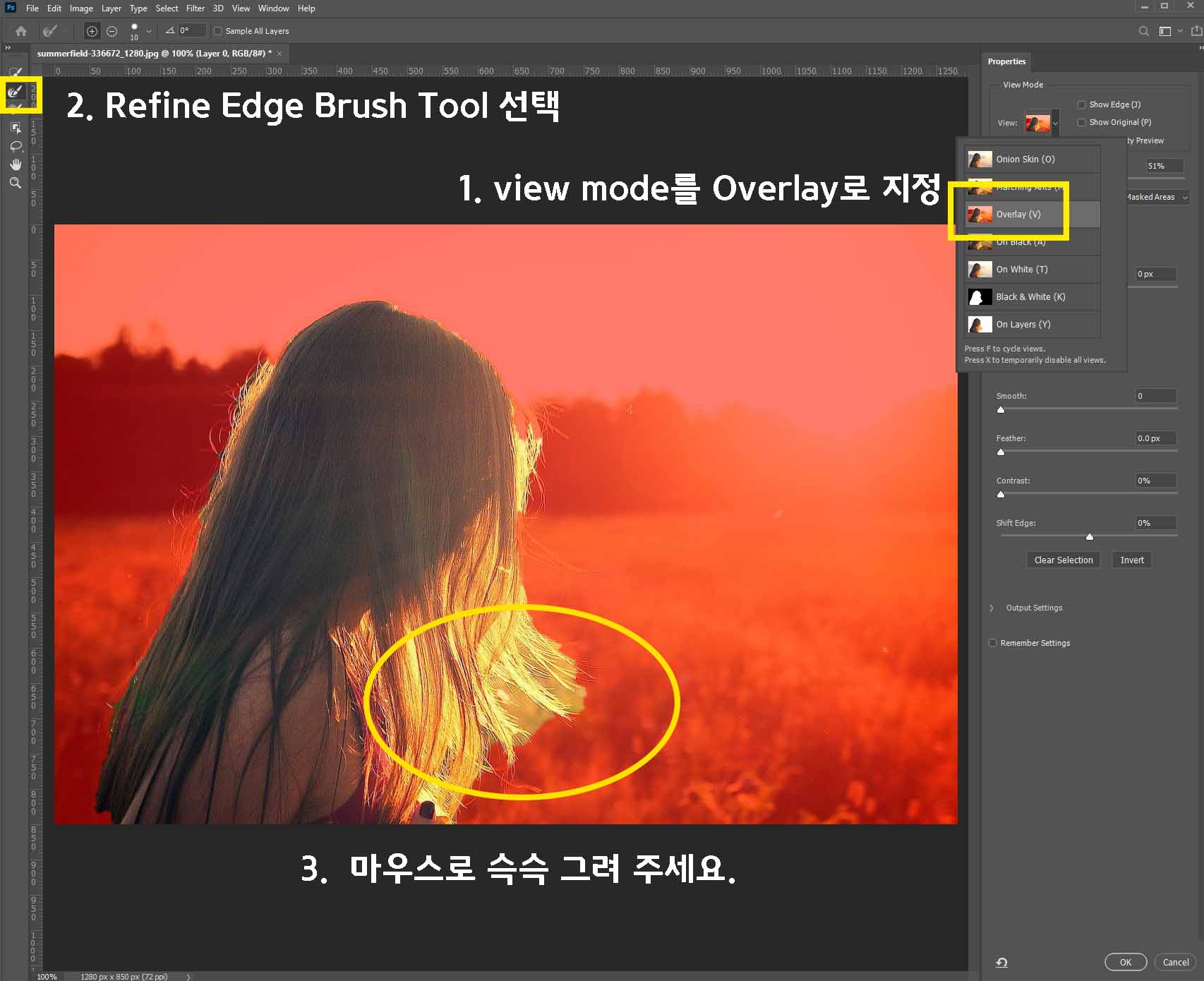1204x981 pixels.
Task: Open the Filter menu
Action: [x=195, y=8]
